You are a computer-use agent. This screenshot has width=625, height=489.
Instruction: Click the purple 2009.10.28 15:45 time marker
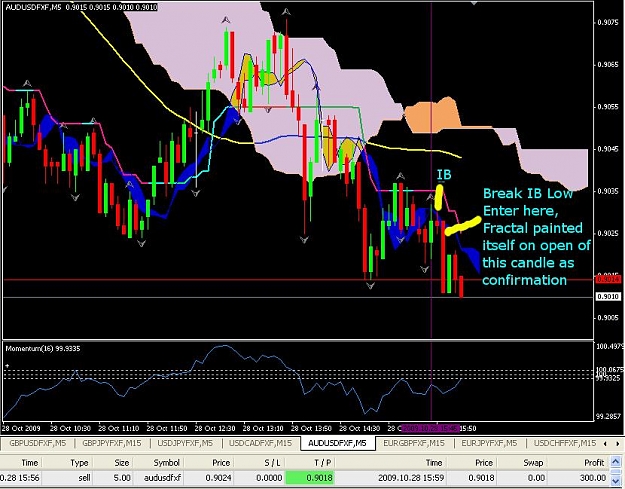[431, 428]
